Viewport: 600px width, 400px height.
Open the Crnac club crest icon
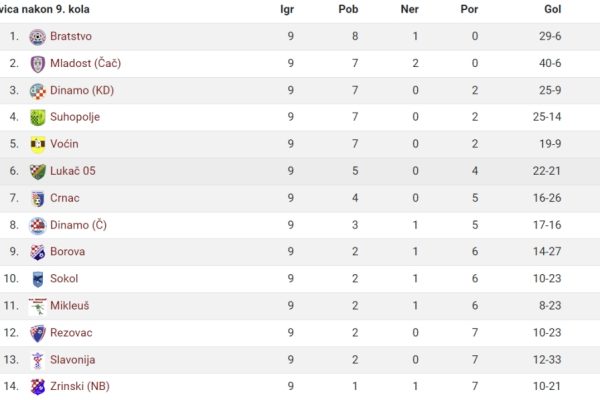[x=38, y=198]
